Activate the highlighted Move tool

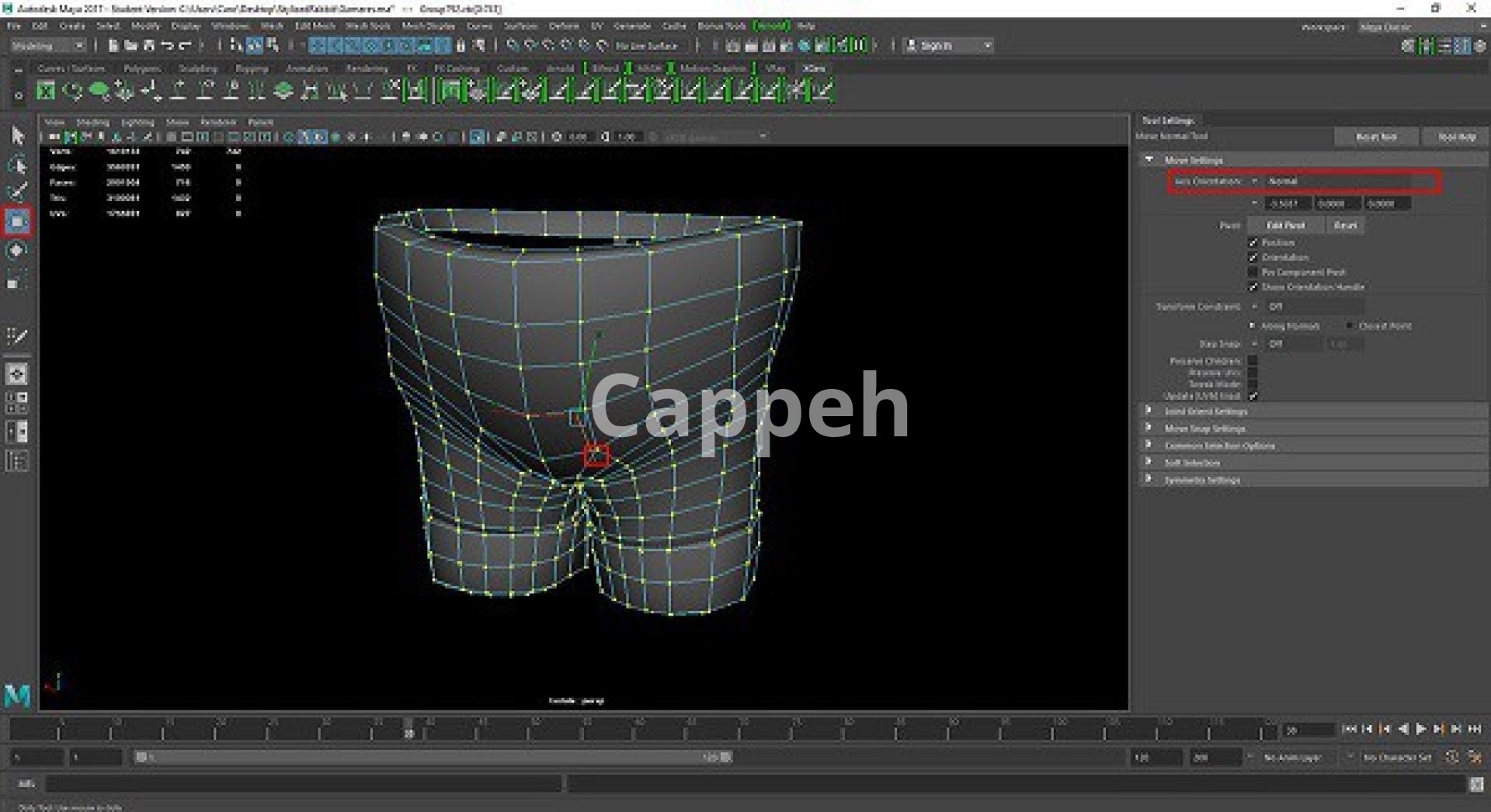(x=17, y=222)
